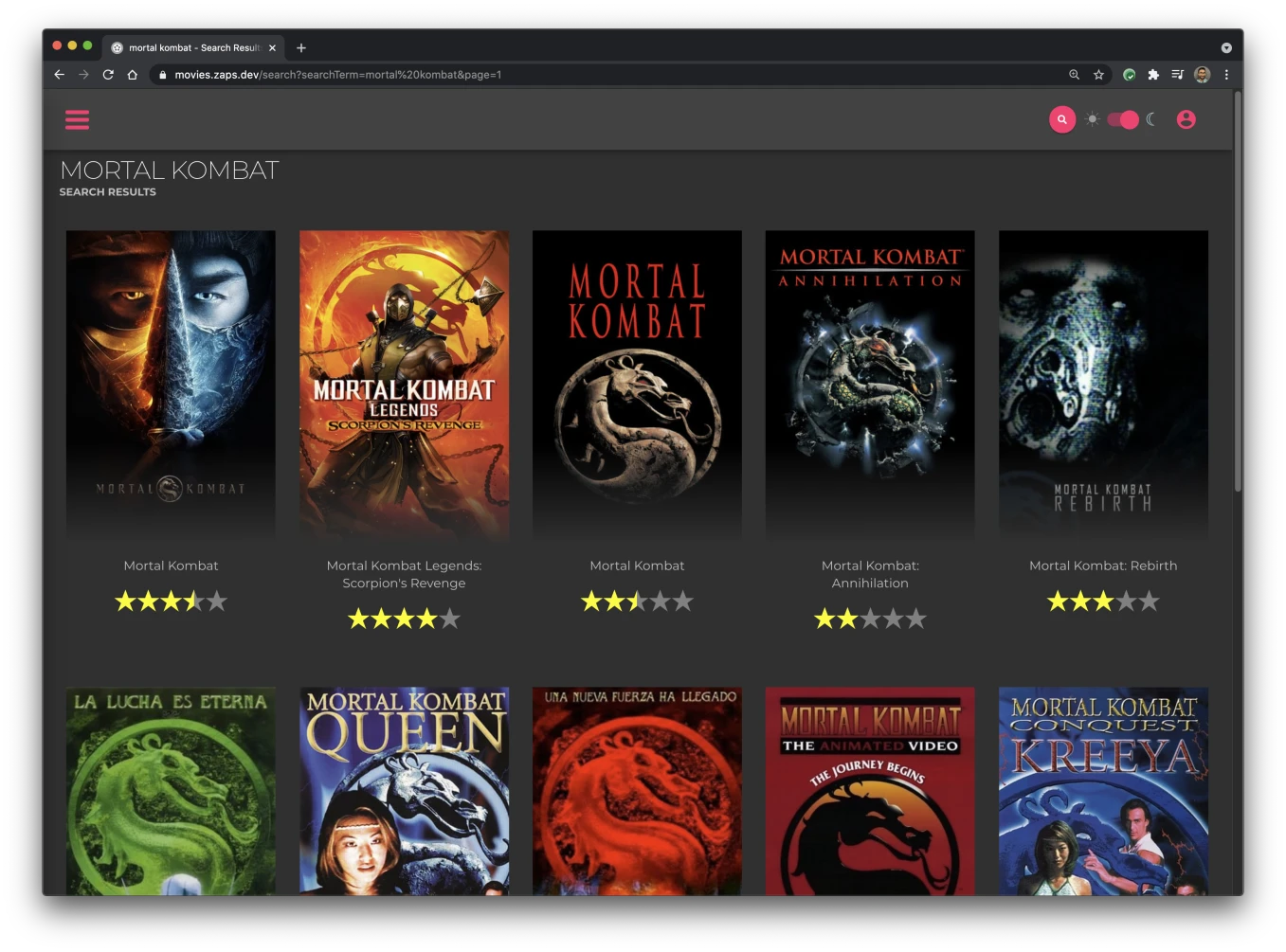Open the Una Nueva Fuerza Ha Llegado poster

point(637,791)
